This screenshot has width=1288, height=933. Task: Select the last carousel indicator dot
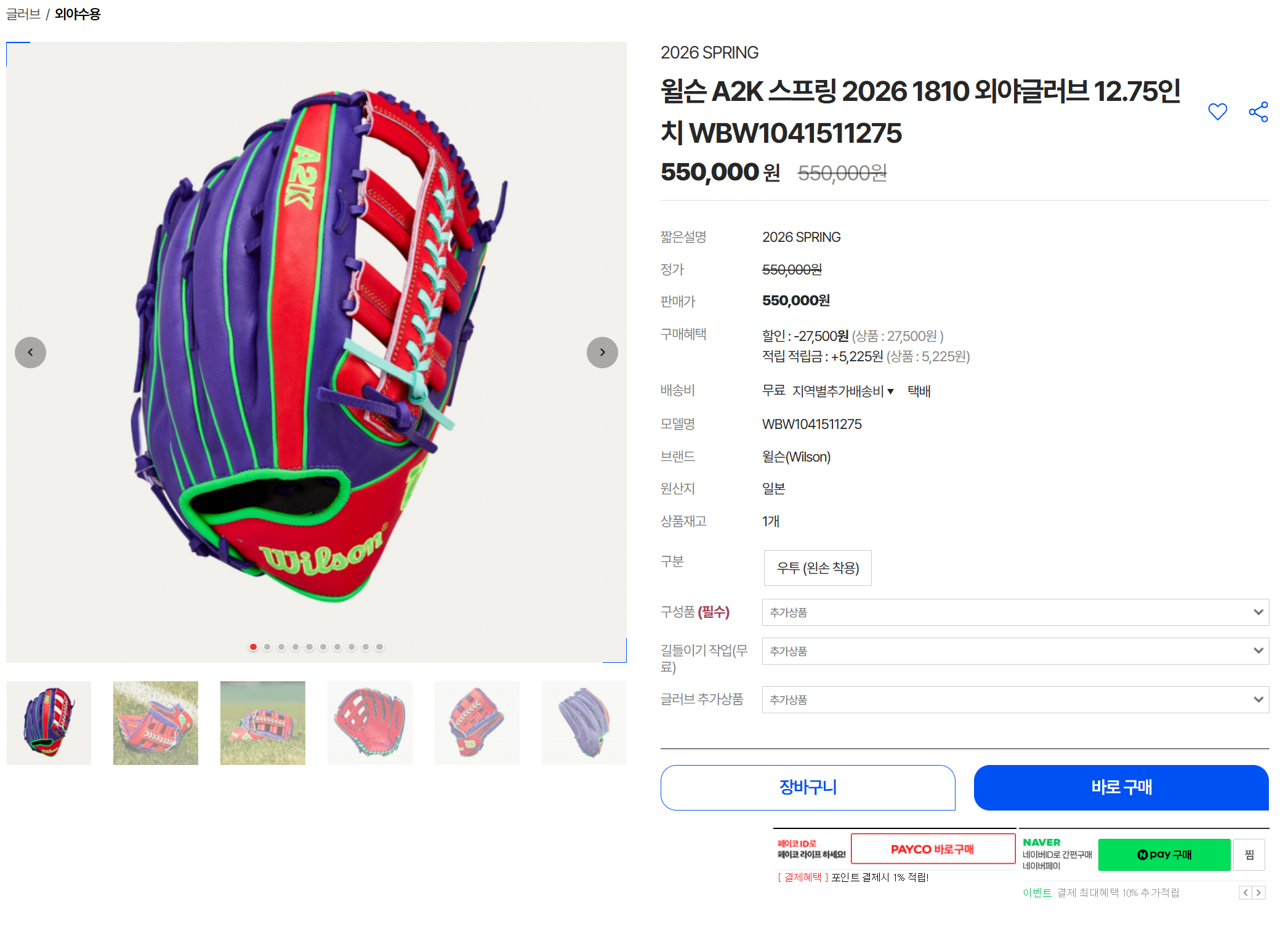click(380, 647)
